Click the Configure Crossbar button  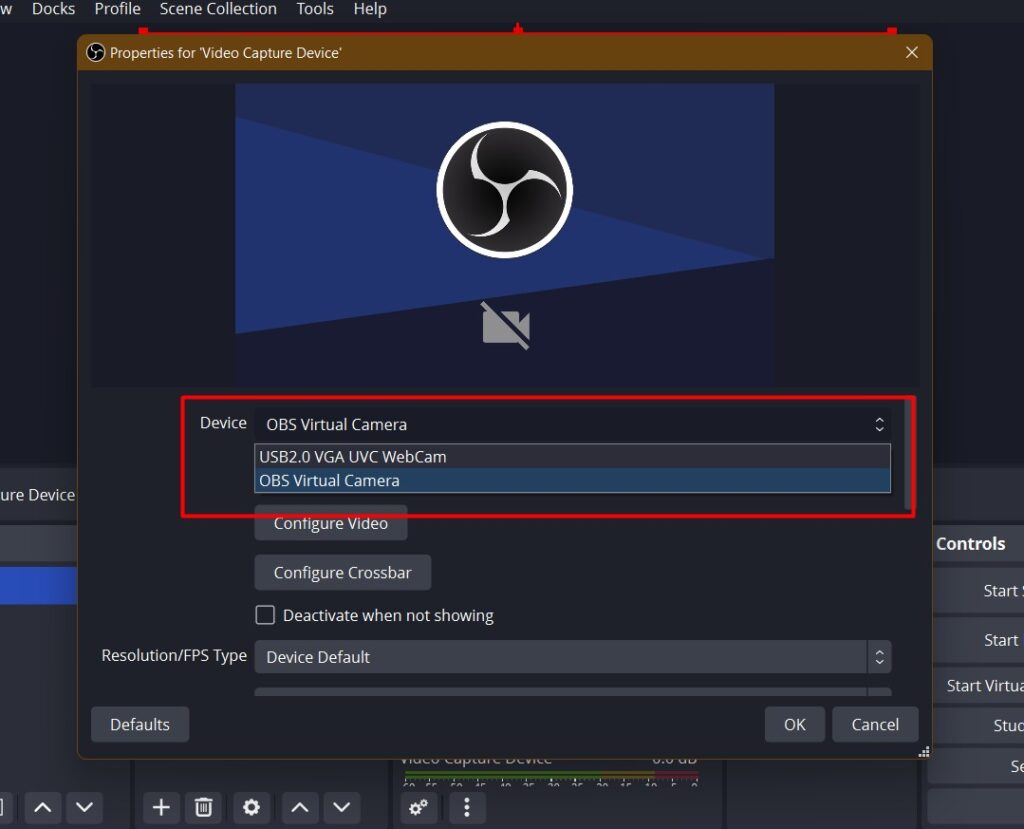[x=342, y=572]
